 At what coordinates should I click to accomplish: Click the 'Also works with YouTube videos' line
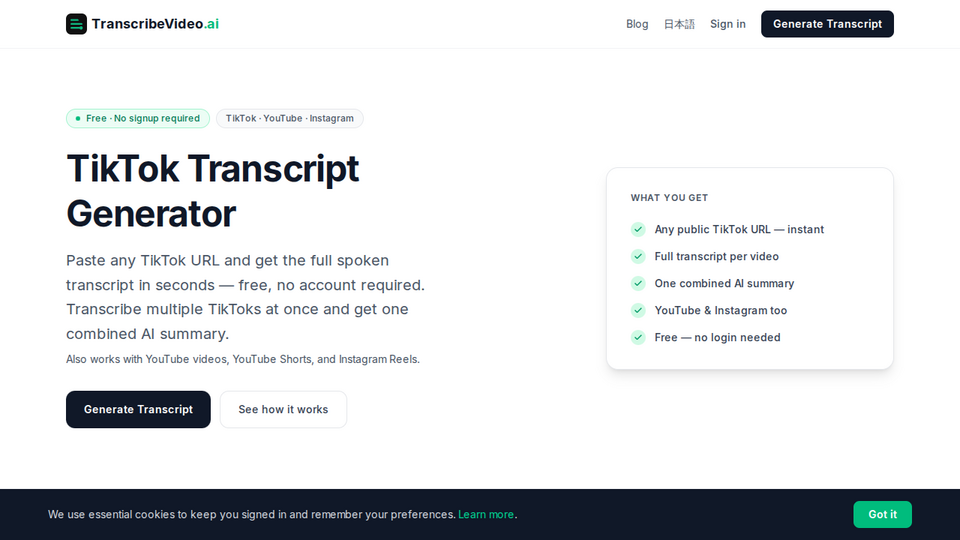tap(243, 359)
